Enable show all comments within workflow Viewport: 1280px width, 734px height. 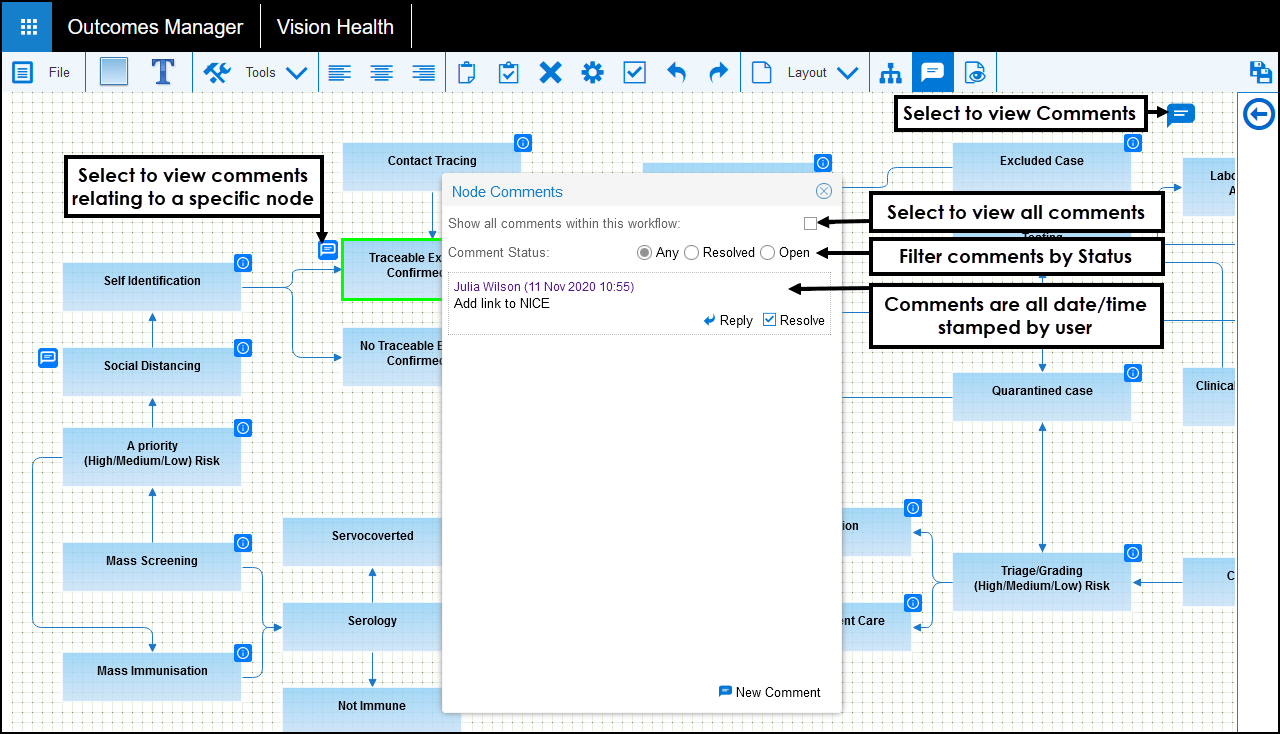[x=810, y=223]
